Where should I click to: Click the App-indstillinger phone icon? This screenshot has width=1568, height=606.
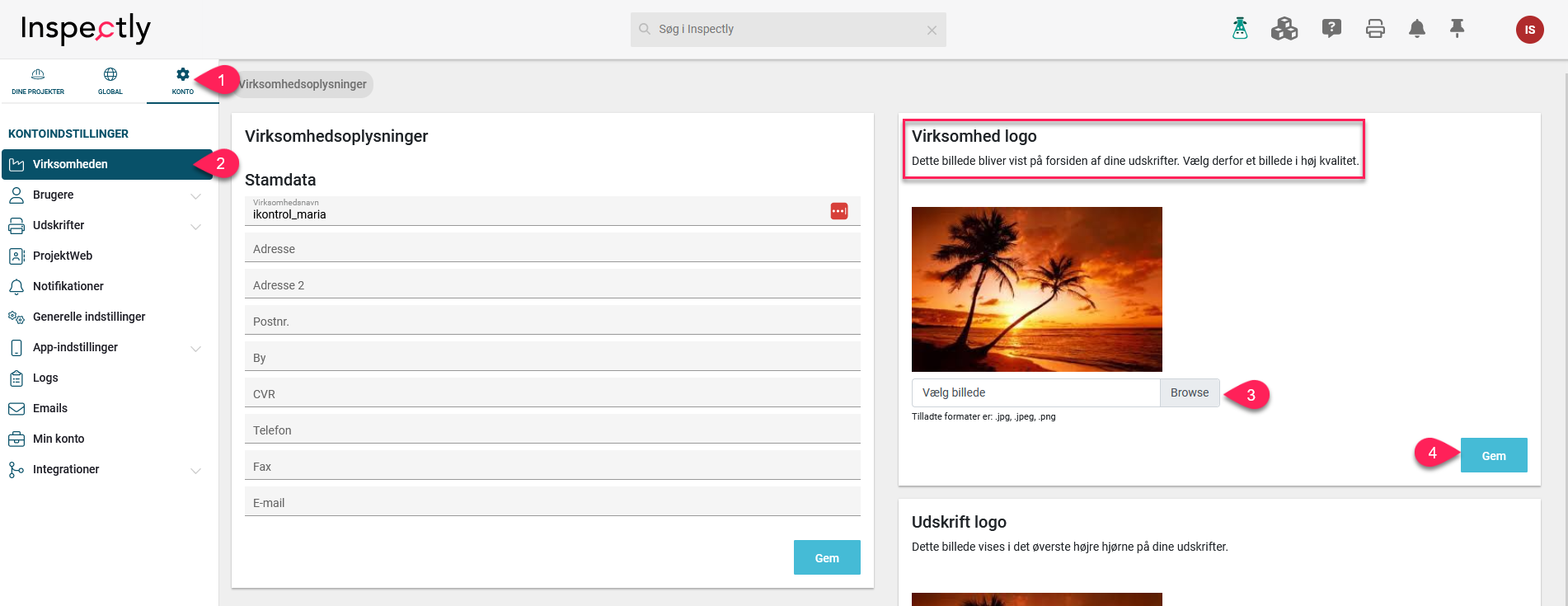tap(16, 347)
